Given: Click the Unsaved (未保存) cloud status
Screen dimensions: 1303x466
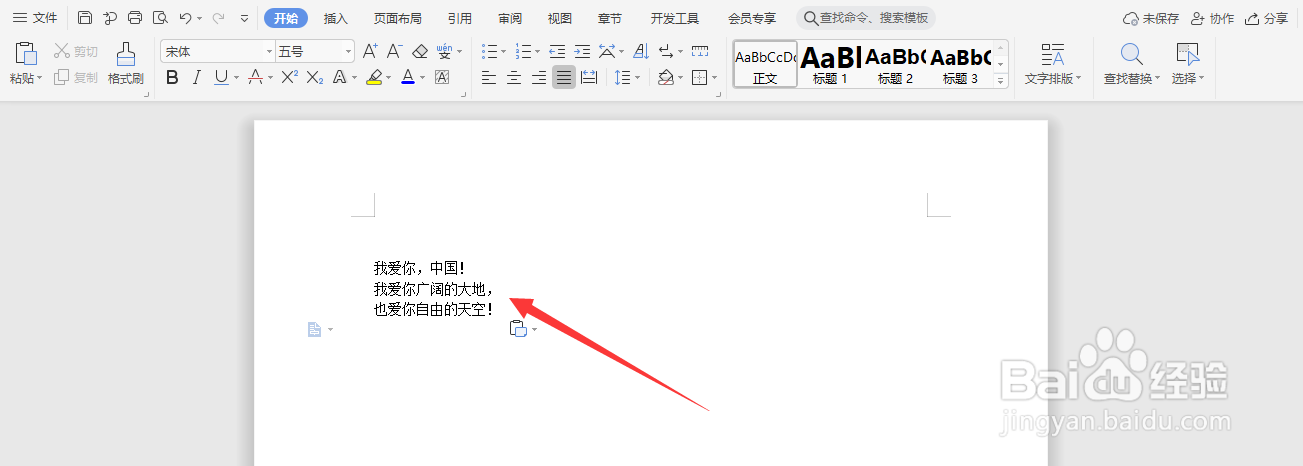Looking at the screenshot, I should coord(1151,18).
